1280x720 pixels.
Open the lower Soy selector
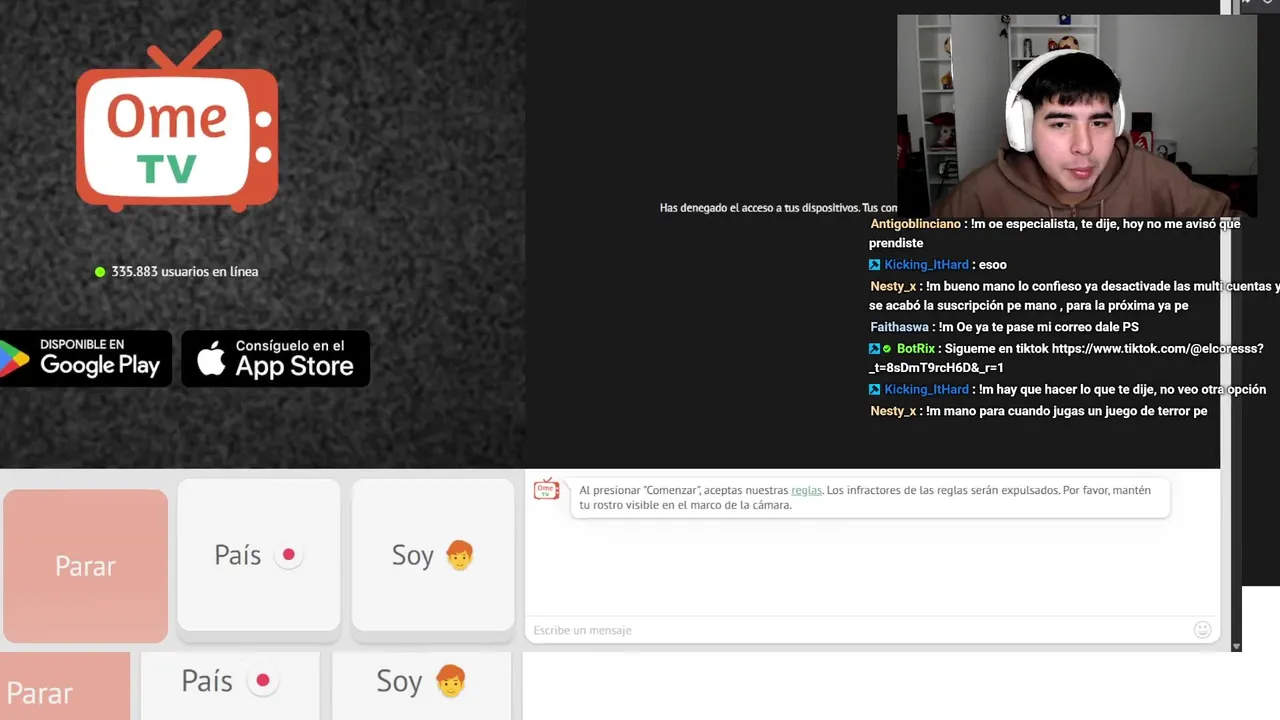[x=421, y=686]
